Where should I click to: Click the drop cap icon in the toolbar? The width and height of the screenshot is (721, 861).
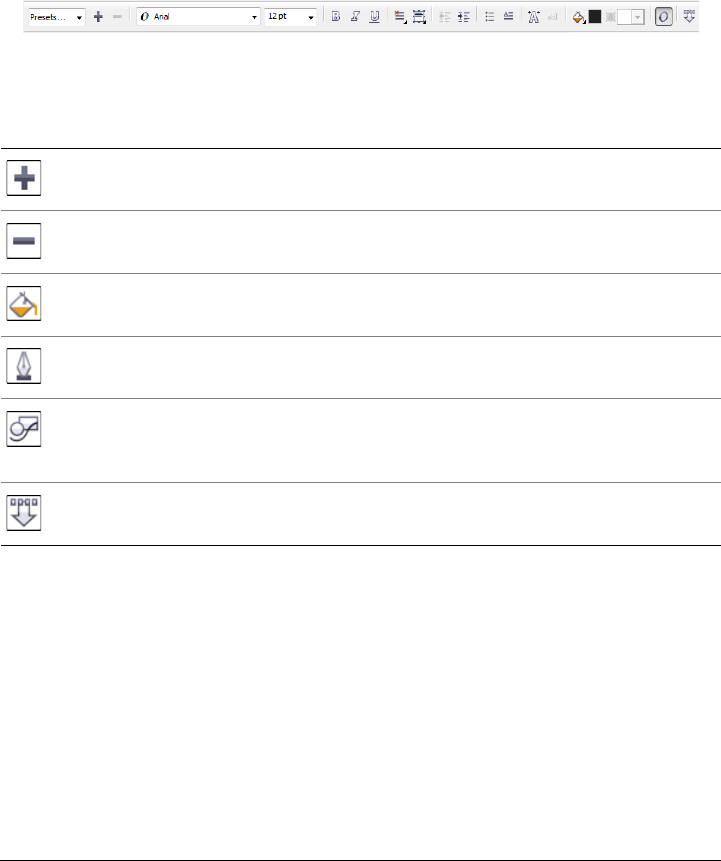click(532, 17)
